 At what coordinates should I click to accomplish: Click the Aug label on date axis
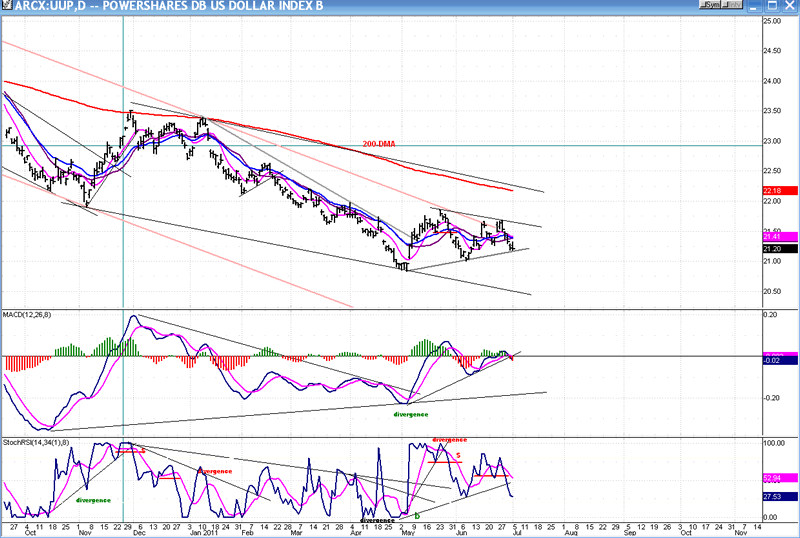[569, 532]
